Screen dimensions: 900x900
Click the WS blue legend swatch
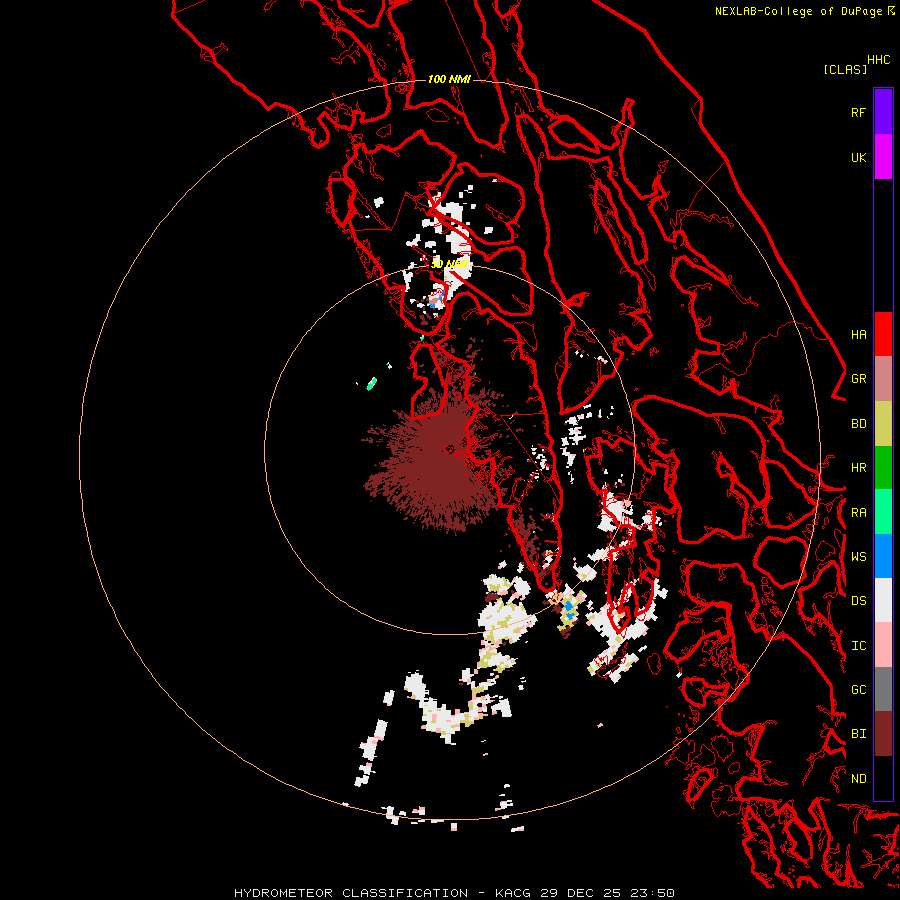pos(883,556)
